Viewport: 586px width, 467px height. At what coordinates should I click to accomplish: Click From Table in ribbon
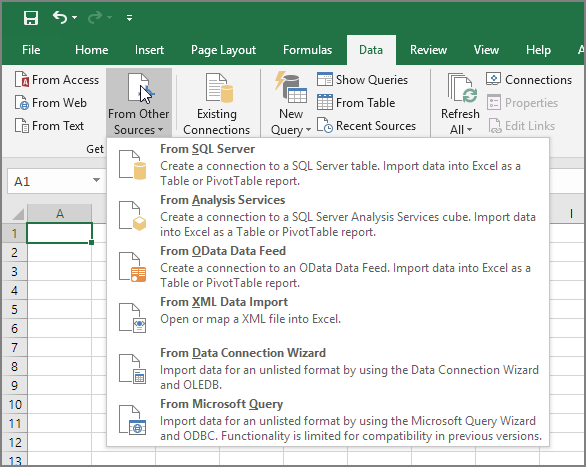coord(356,103)
